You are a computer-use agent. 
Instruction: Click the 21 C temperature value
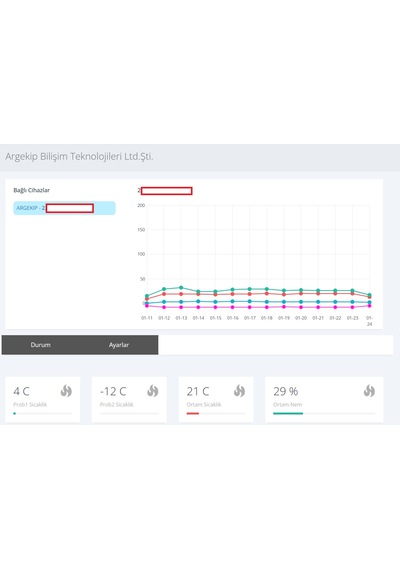click(x=198, y=392)
